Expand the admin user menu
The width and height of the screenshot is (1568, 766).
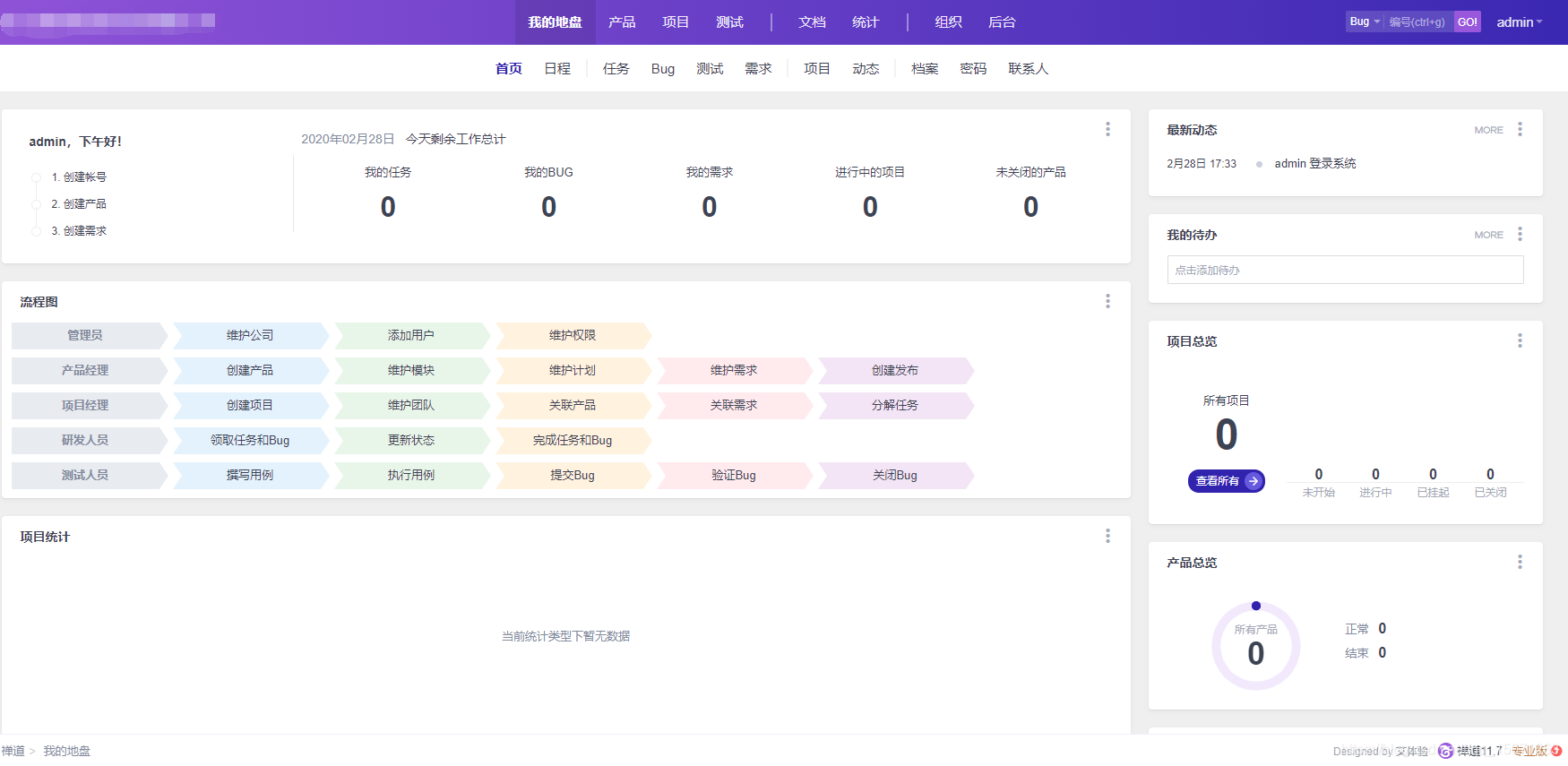pos(1520,22)
